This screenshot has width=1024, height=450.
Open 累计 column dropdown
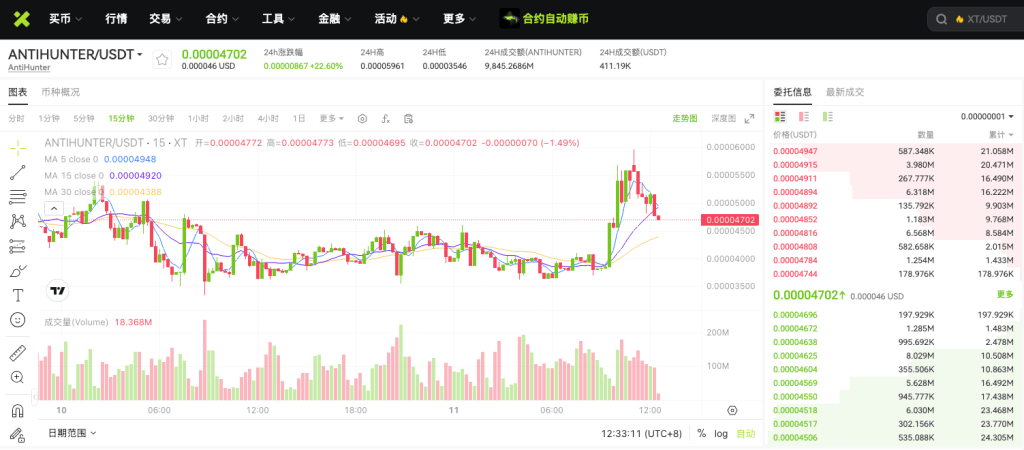(1002, 135)
